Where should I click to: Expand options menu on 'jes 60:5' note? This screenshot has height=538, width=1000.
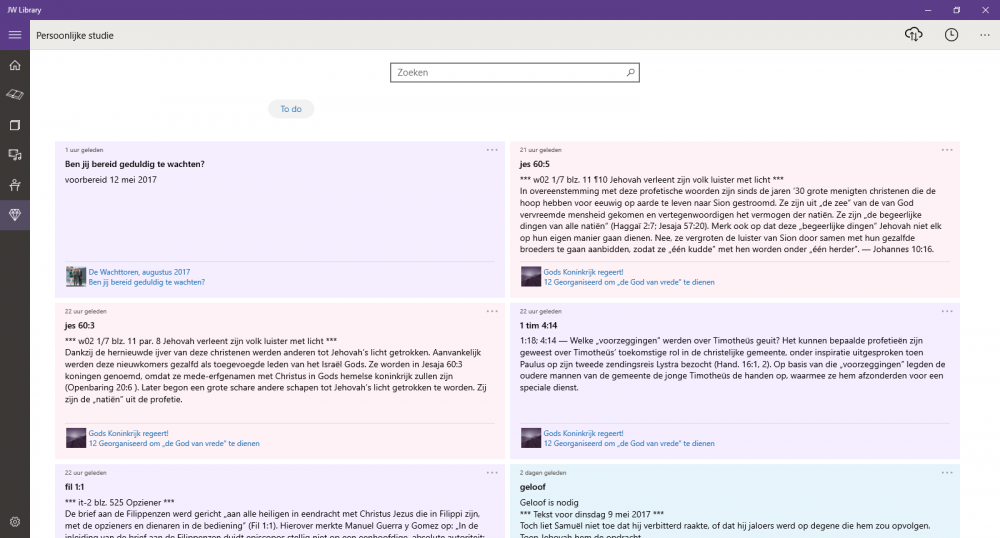point(947,150)
